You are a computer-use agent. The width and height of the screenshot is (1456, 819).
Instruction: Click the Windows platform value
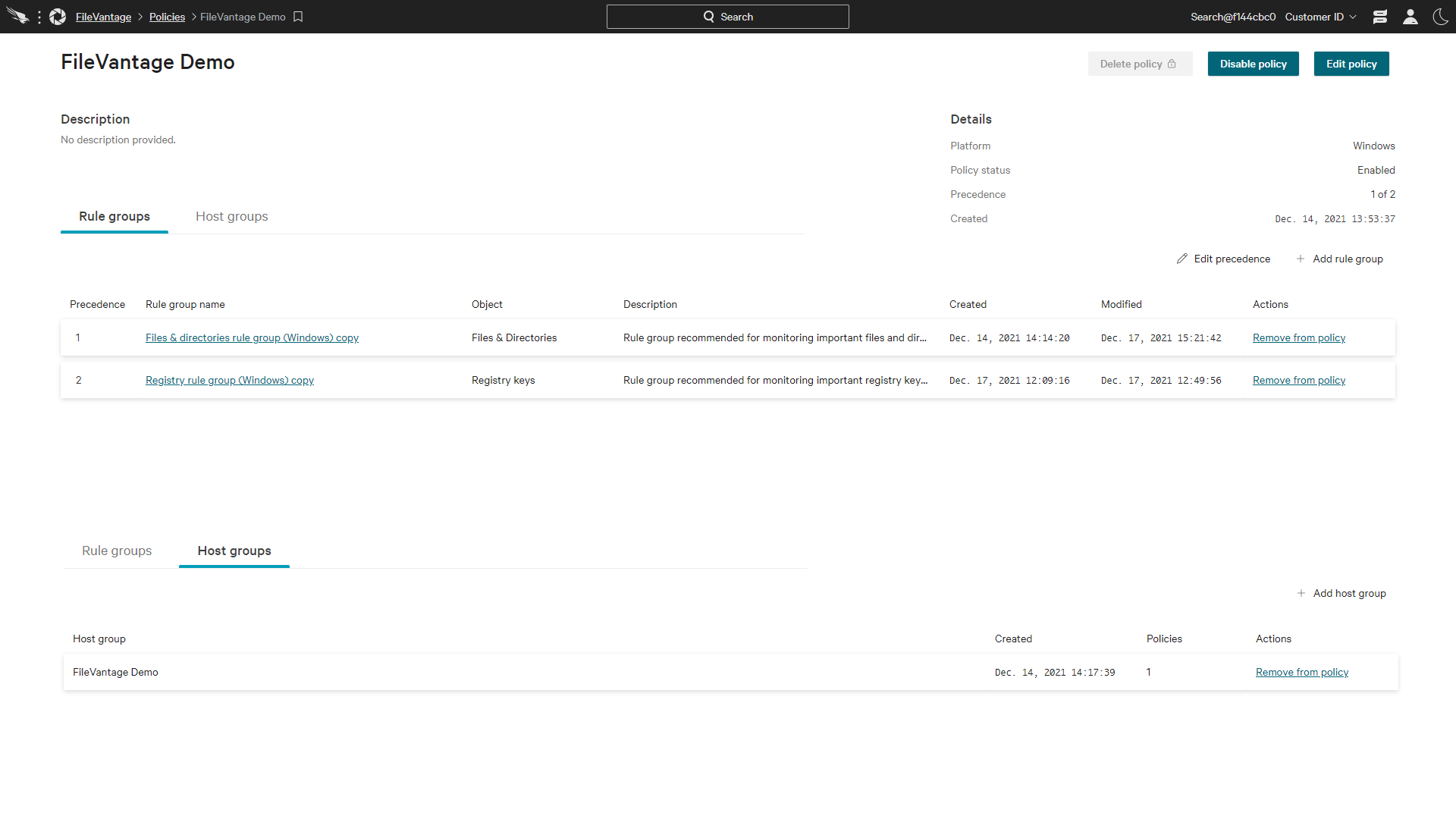click(1374, 146)
